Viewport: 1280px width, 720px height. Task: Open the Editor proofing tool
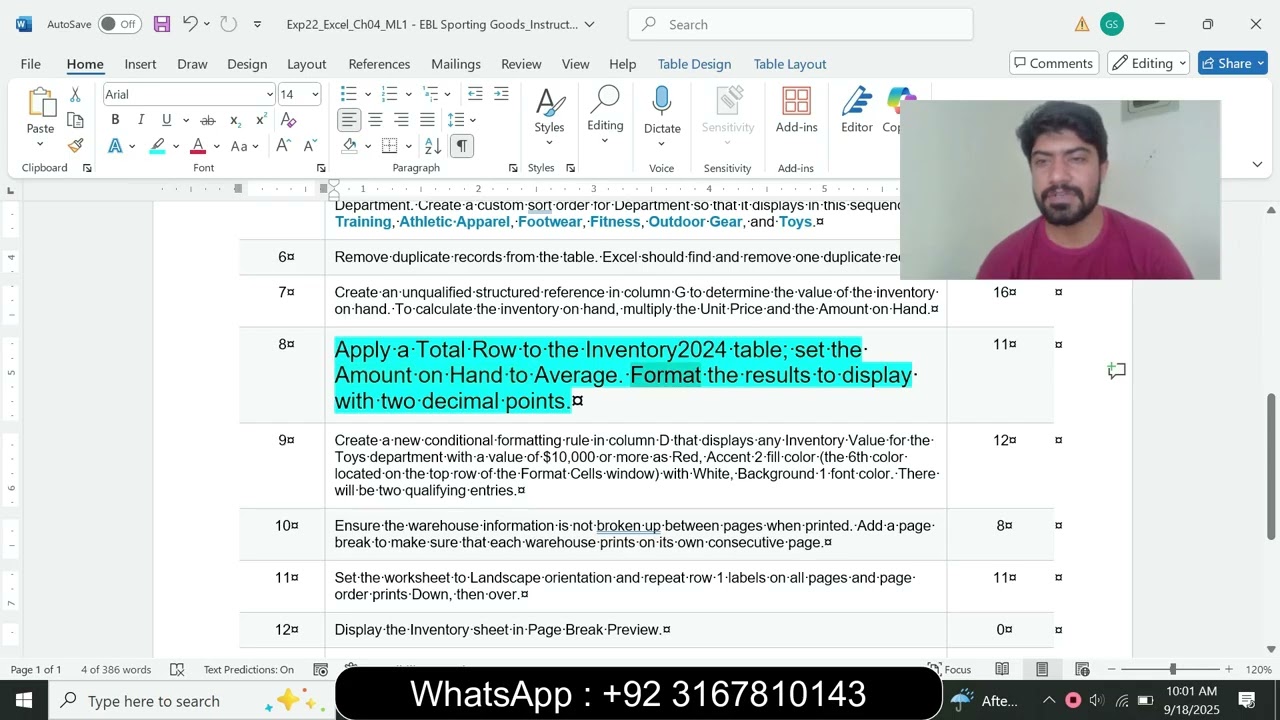coord(857,110)
